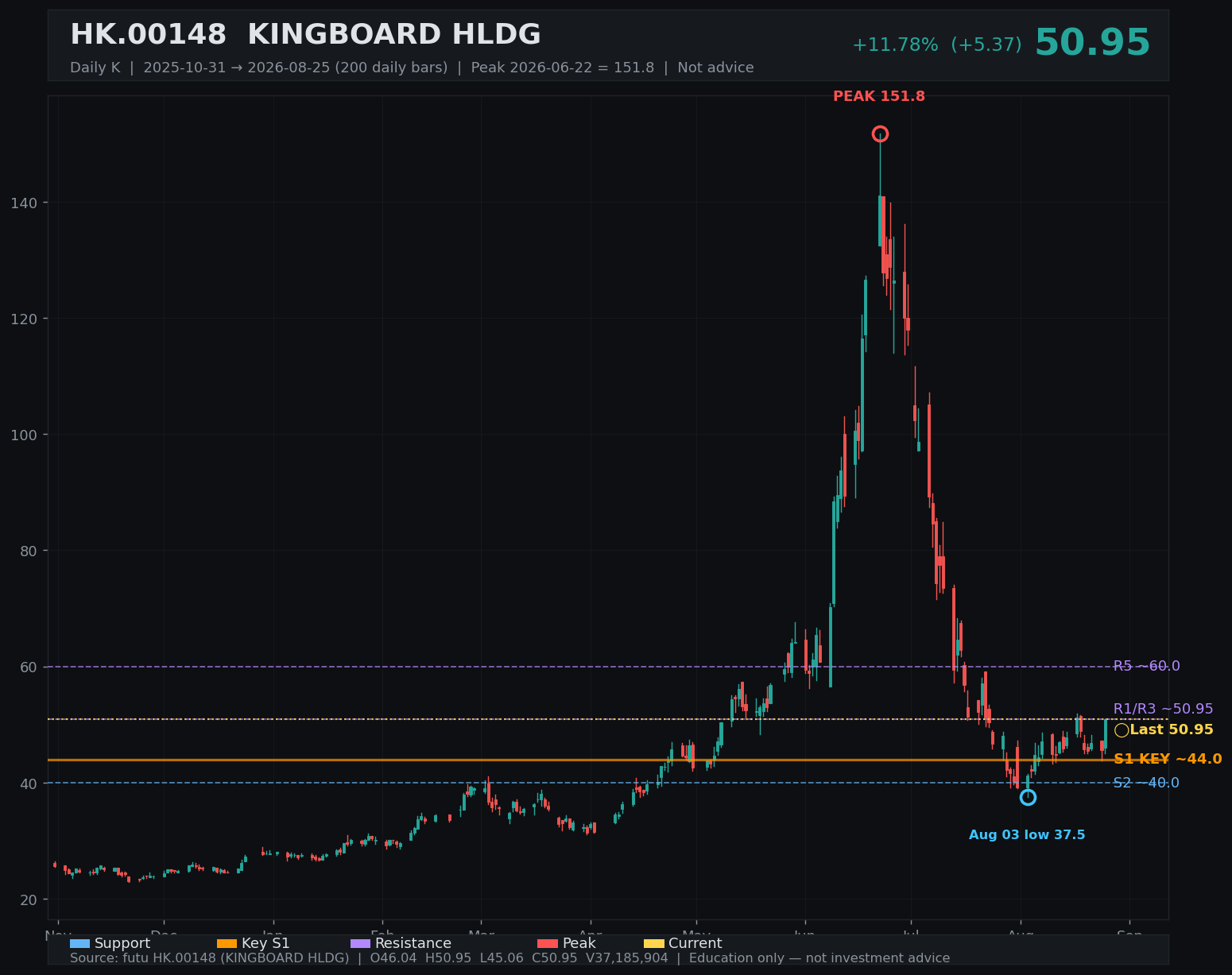This screenshot has width=1232, height=975.
Task: Click the "R5 ~60.0" resistance label
Action: (x=1146, y=667)
